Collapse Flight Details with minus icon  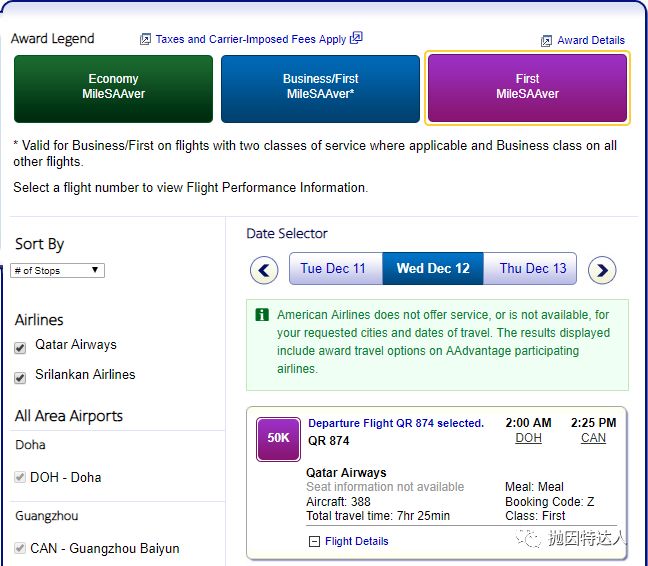click(x=314, y=541)
